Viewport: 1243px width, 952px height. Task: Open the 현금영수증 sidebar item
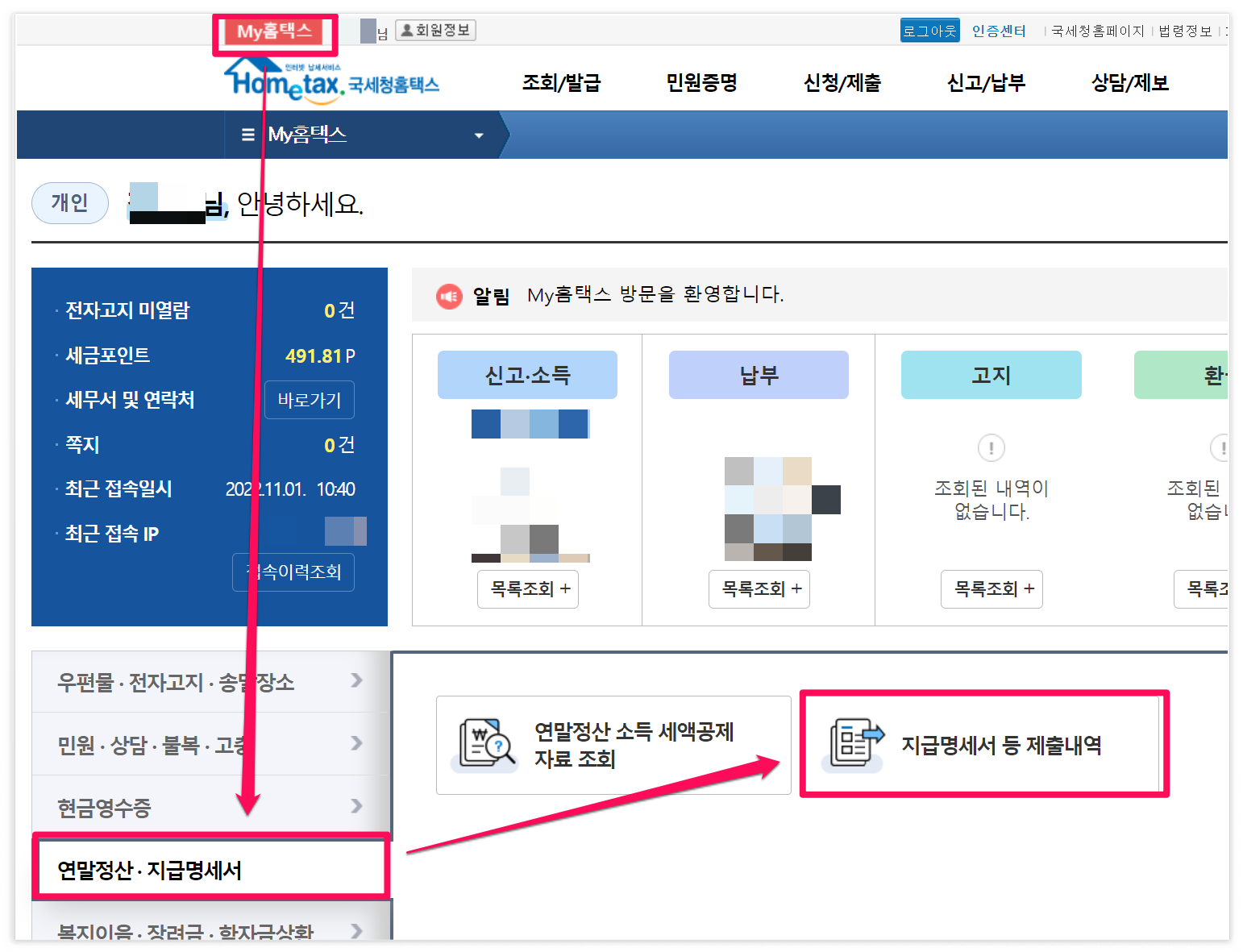coord(211,806)
